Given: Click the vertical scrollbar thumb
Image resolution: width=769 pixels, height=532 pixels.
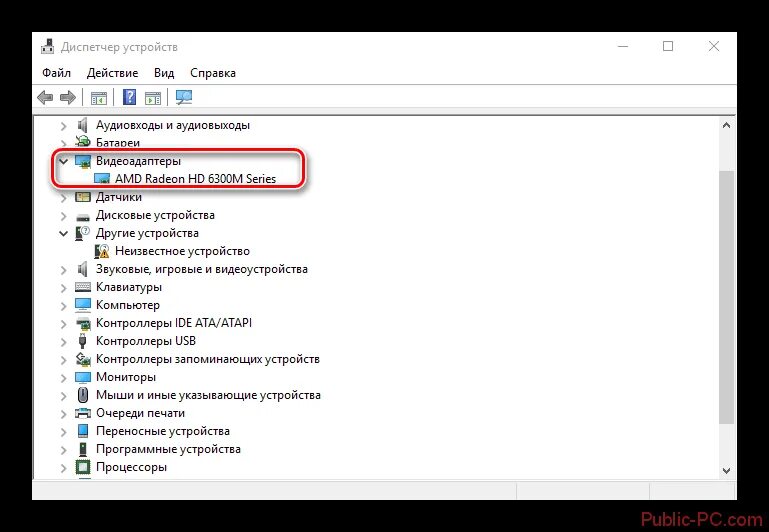Looking at the screenshot, I should pyautogui.click(x=726, y=297).
